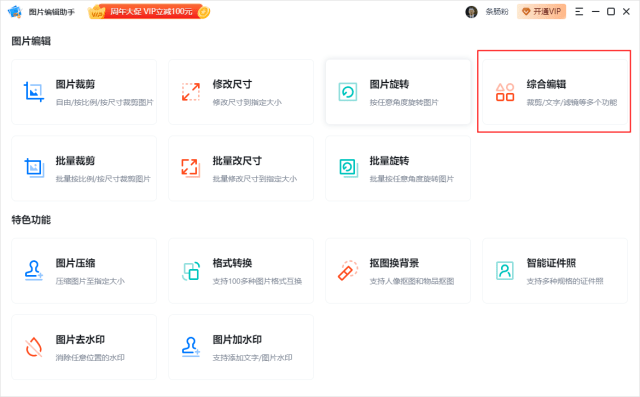The image size is (640, 397).
Task: Open 图片去水印 card title
Action: click(x=80, y=339)
